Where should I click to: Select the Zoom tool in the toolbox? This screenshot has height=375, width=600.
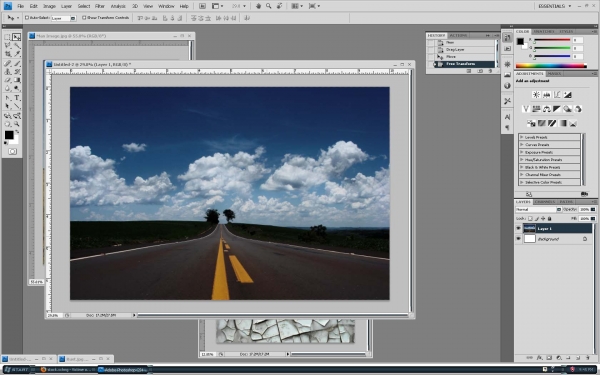click(17, 124)
